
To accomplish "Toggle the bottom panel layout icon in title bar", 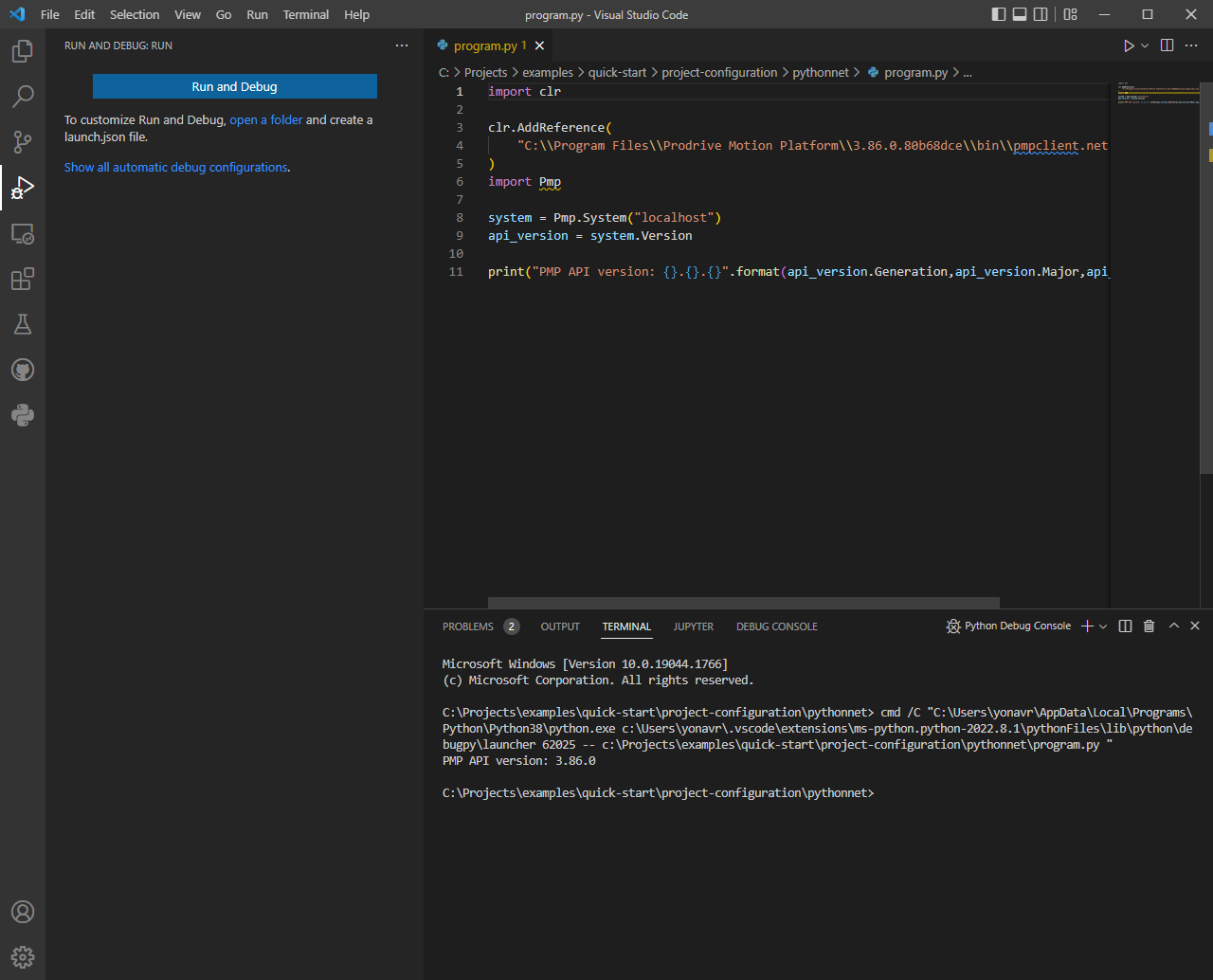I will point(1020,14).
